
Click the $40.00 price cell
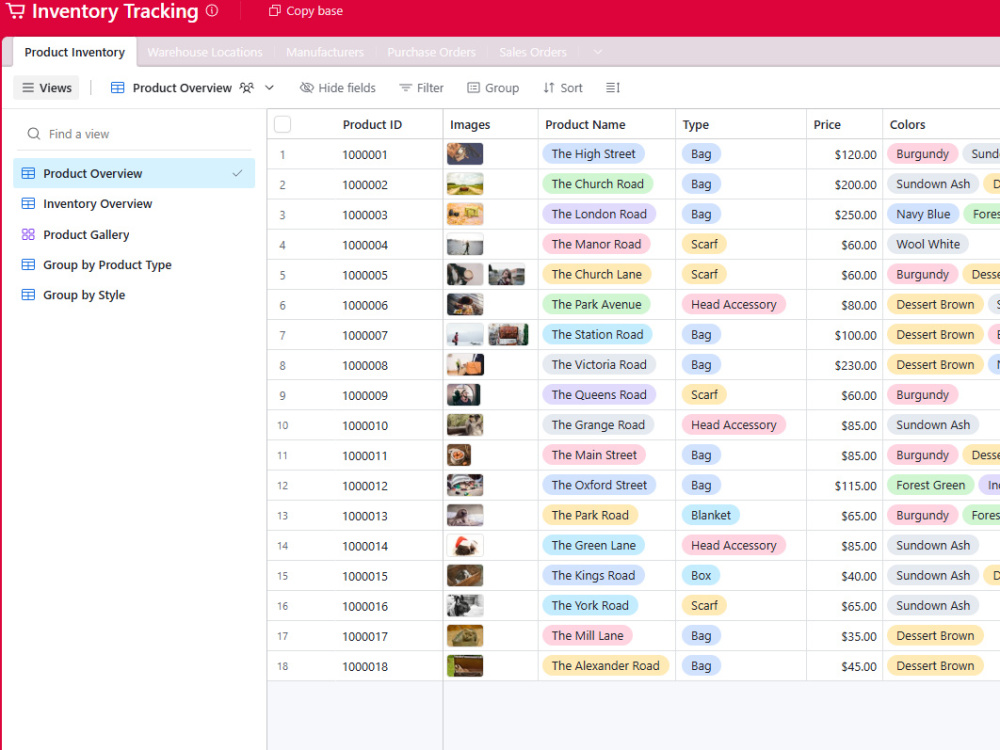click(844, 576)
